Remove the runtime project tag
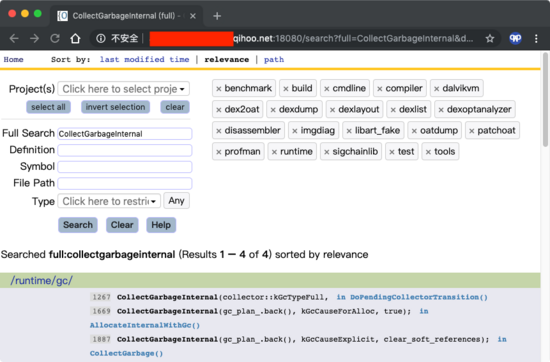 point(274,152)
